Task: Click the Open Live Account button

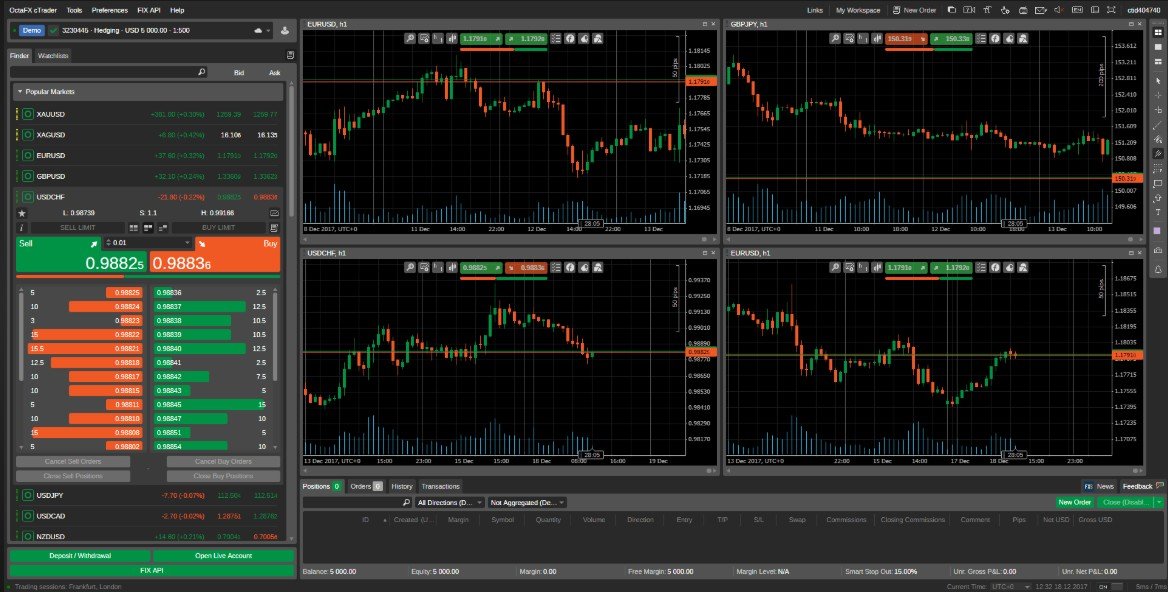Action: tap(224, 555)
